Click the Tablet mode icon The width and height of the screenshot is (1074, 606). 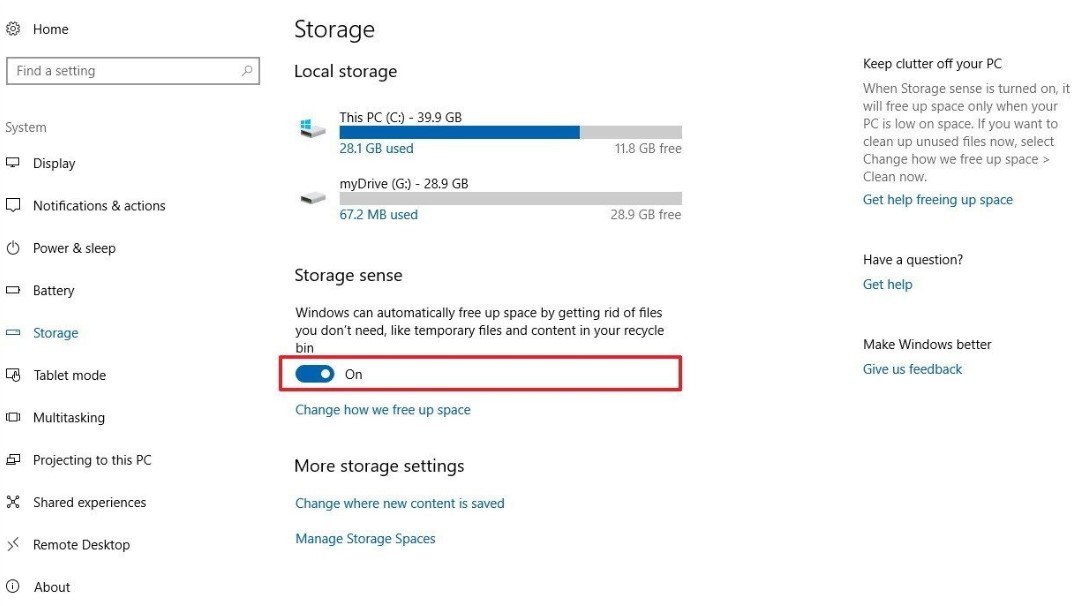click(x=13, y=375)
